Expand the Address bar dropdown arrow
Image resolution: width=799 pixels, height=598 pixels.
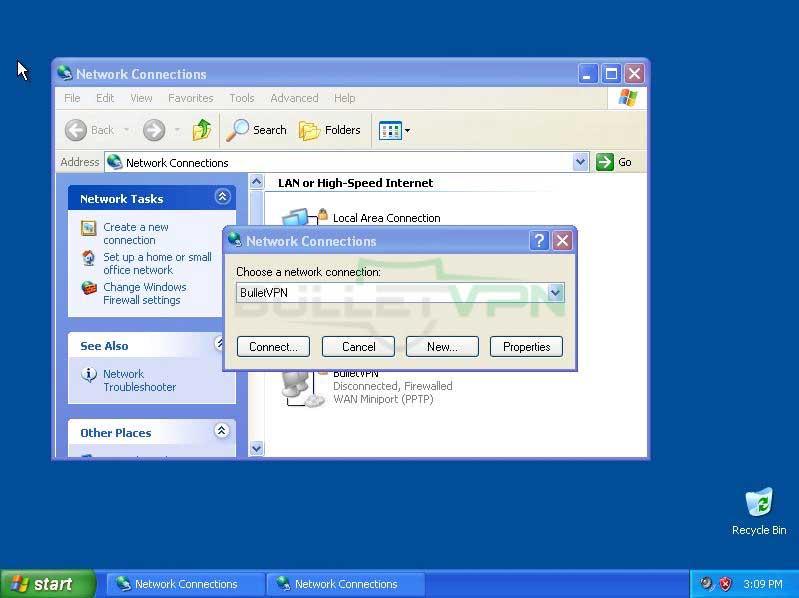(x=580, y=162)
